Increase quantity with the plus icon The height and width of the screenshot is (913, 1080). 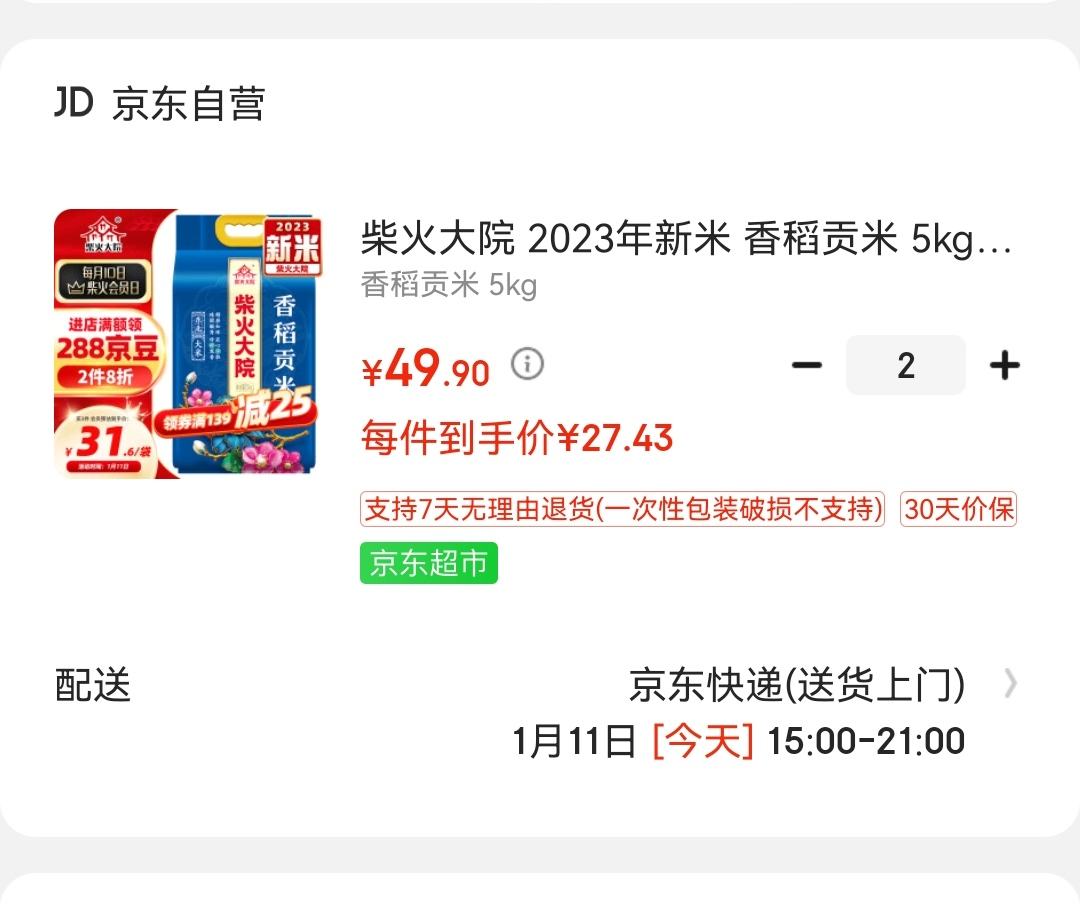(x=1005, y=365)
